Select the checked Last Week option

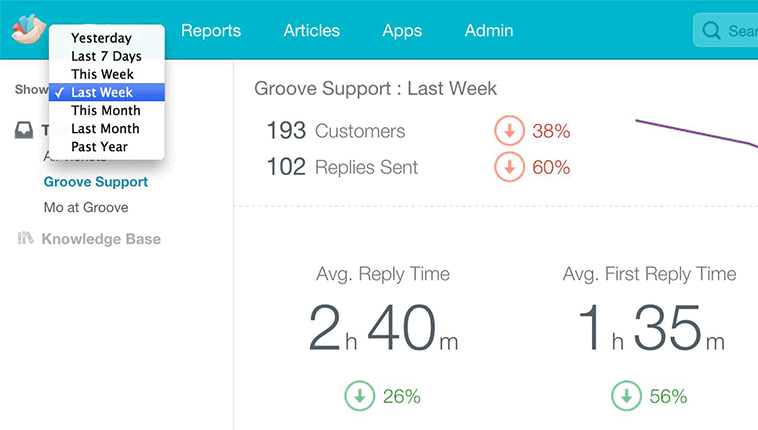102,92
